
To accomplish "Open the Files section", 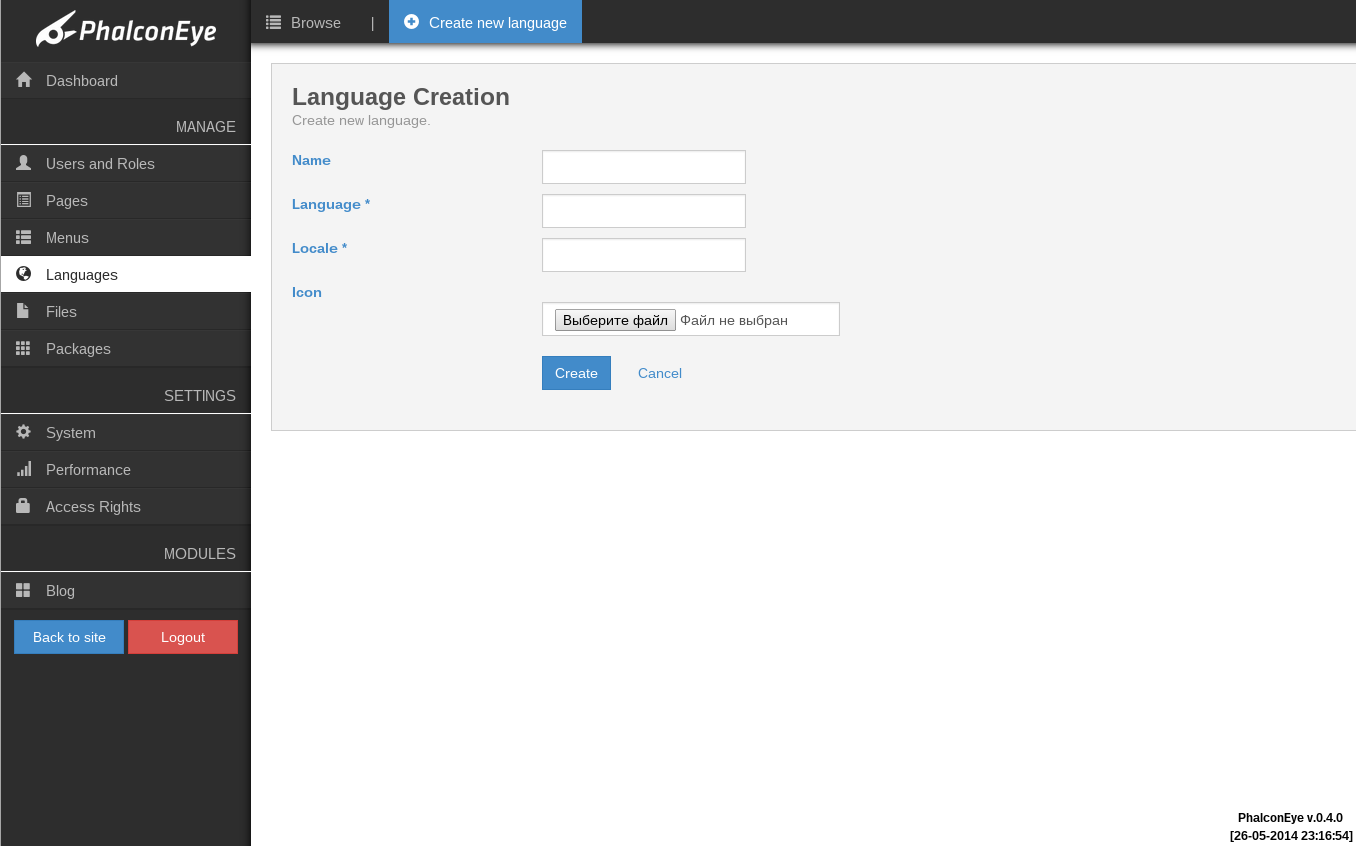I will point(125,311).
